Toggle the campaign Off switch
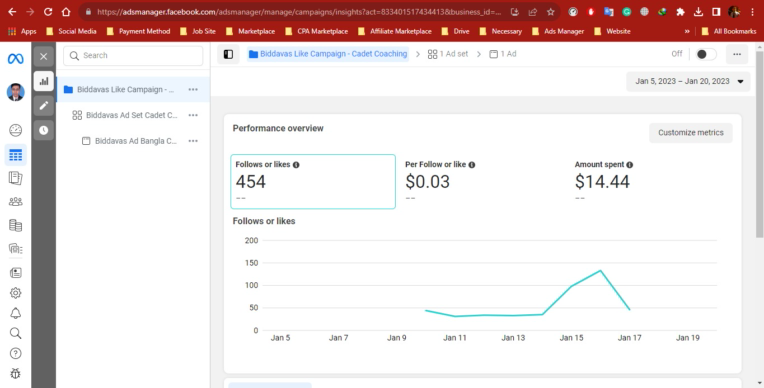 (706, 54)
